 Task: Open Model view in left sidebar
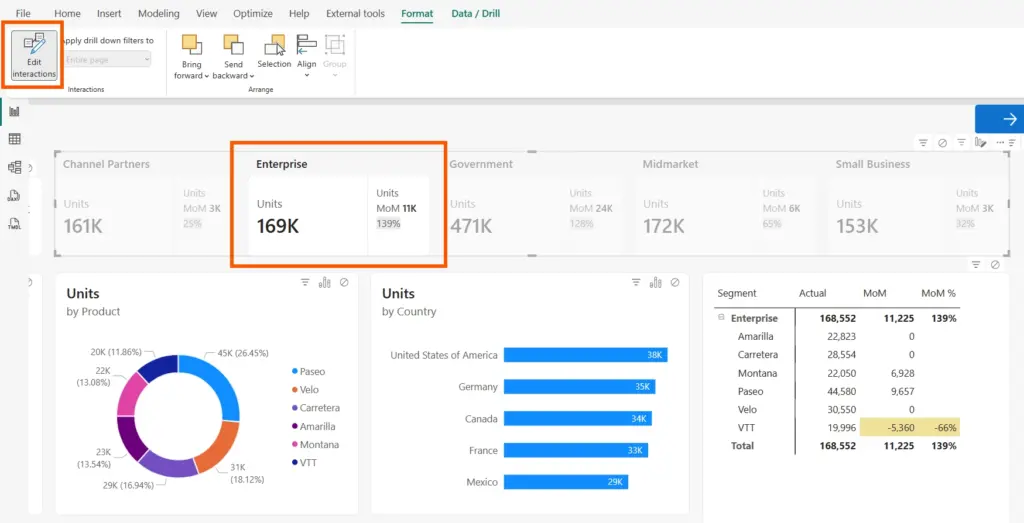click(14, 167)
